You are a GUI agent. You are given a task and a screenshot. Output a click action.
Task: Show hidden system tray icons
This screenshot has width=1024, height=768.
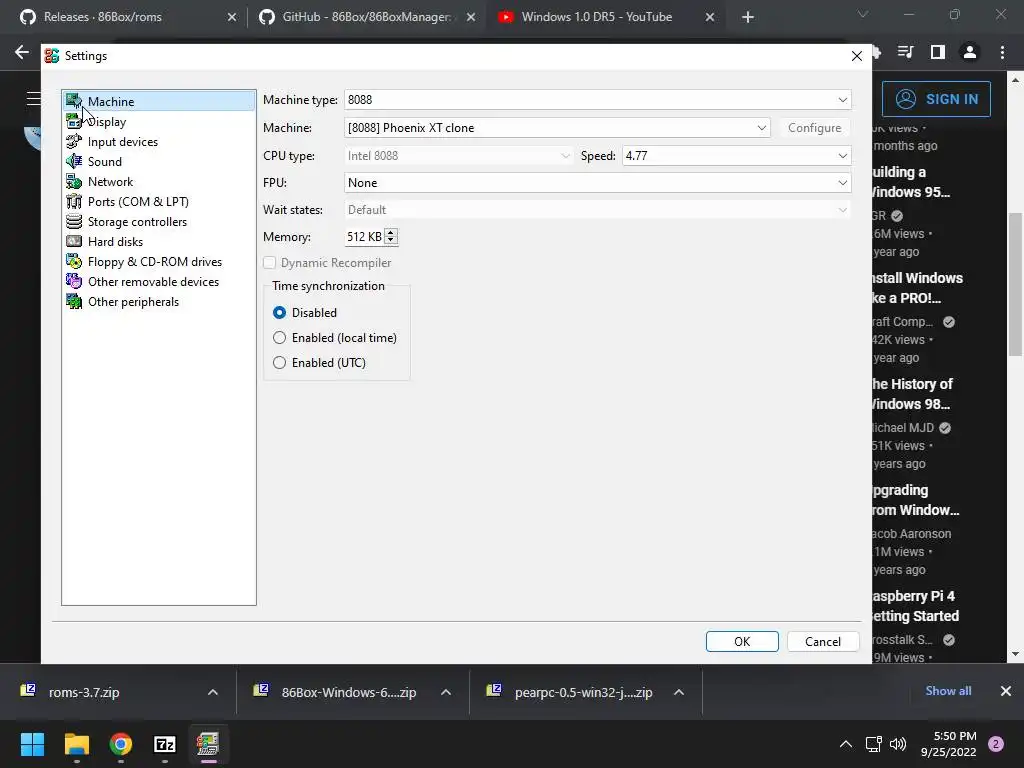[846, 744]
